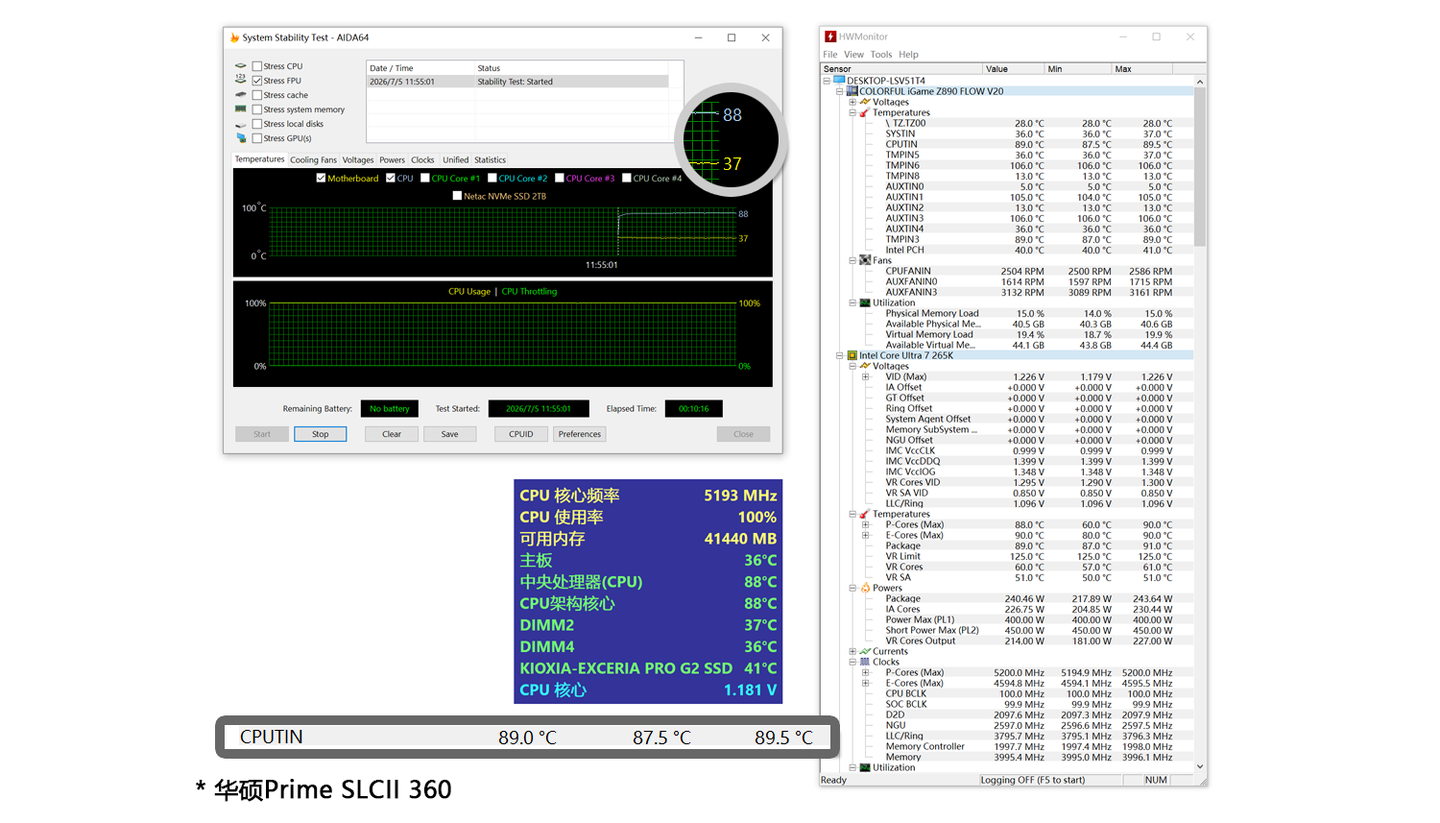The height and width of the screenshot is (823, 1440).
Task: Click the motherboard icon beside COLORFUL iGame Z890
Action: (x=851, y=91)
